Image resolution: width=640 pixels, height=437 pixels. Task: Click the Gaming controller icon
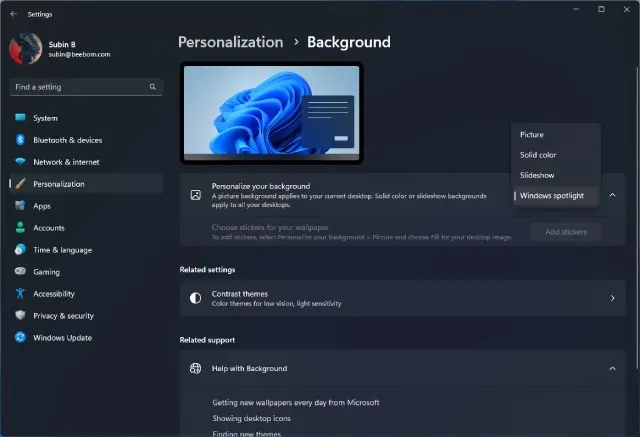pos(20,272)
